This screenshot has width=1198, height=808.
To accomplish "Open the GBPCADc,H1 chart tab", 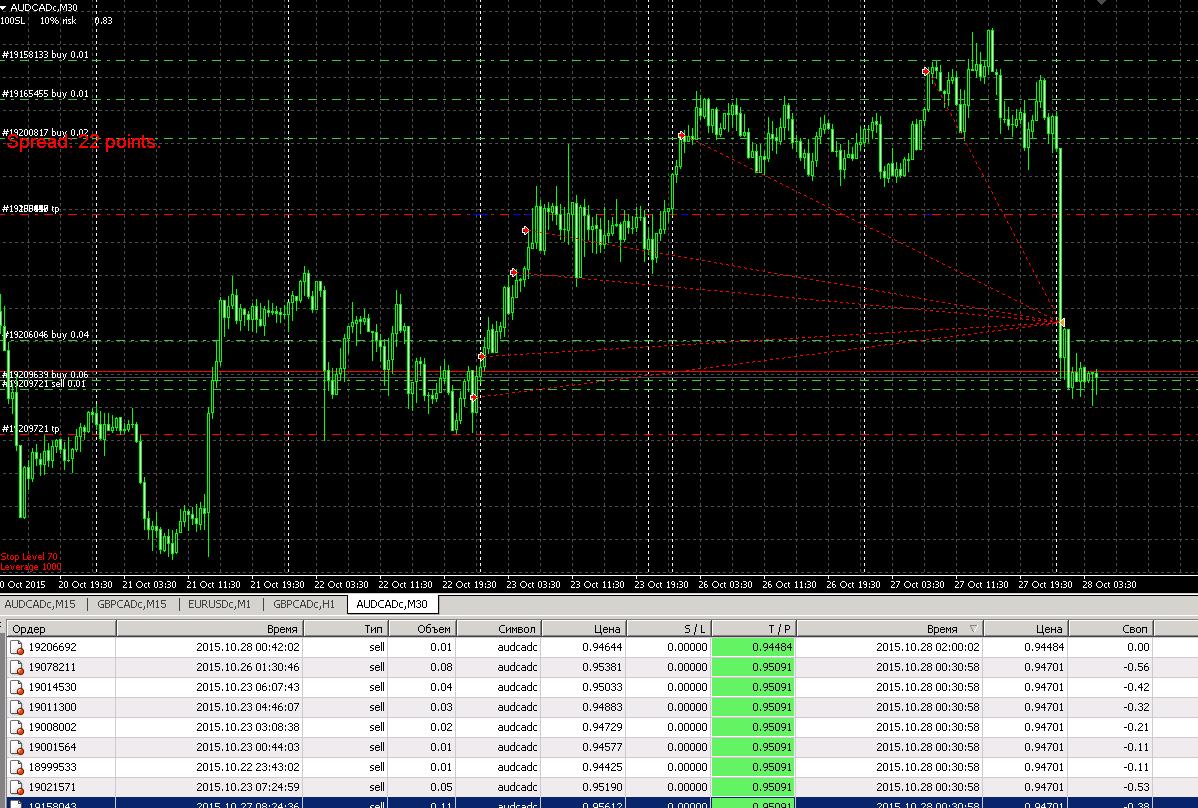I will pyautogui.click(x=304, y=604).
